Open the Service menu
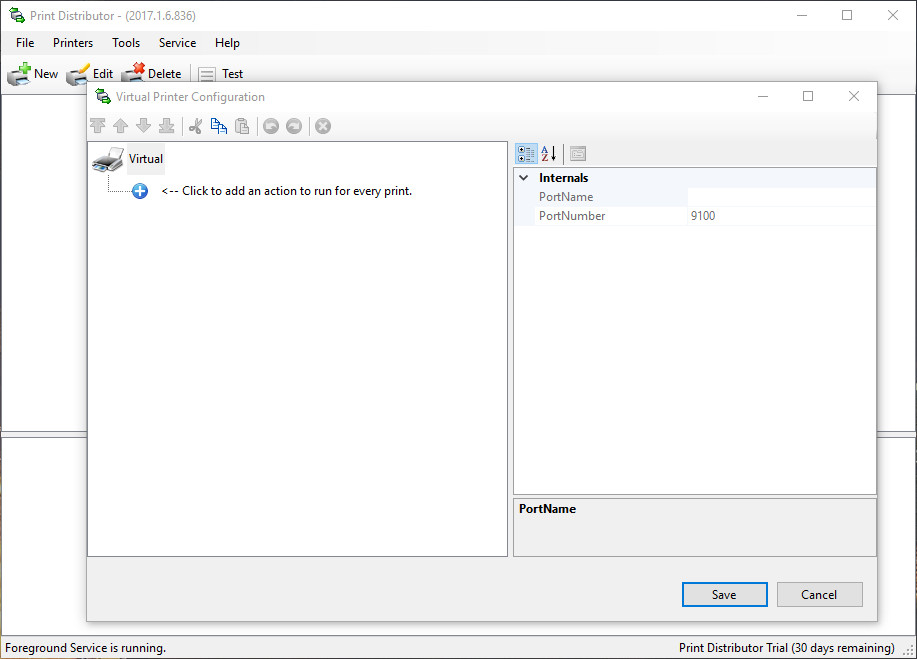Image resolution: width=917 pixels, height=659 pixels. [178, 43]
